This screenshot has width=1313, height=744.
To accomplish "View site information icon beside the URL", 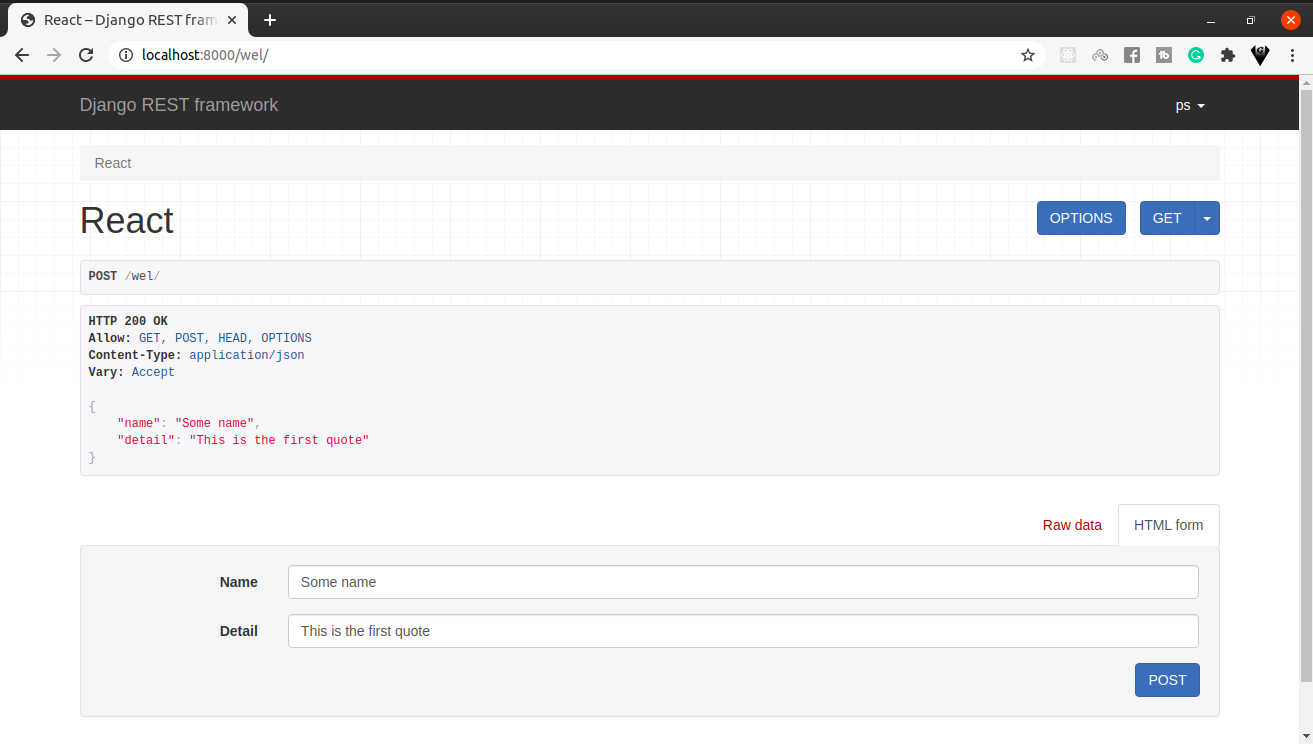I will pos(125,55).
